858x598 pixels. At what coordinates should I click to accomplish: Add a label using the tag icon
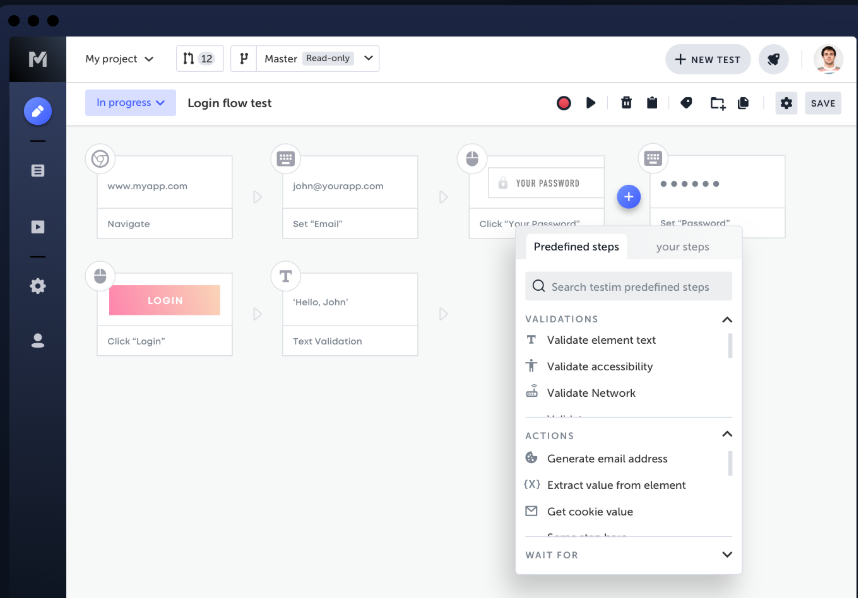click(686, 102)
